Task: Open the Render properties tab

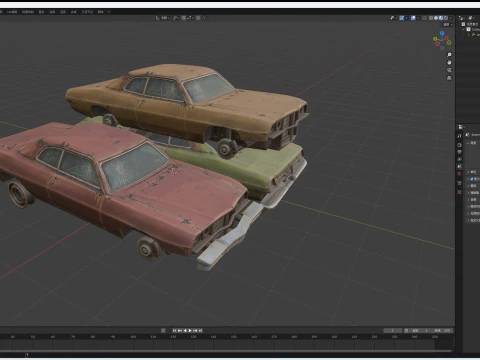Action: (459, 145)
